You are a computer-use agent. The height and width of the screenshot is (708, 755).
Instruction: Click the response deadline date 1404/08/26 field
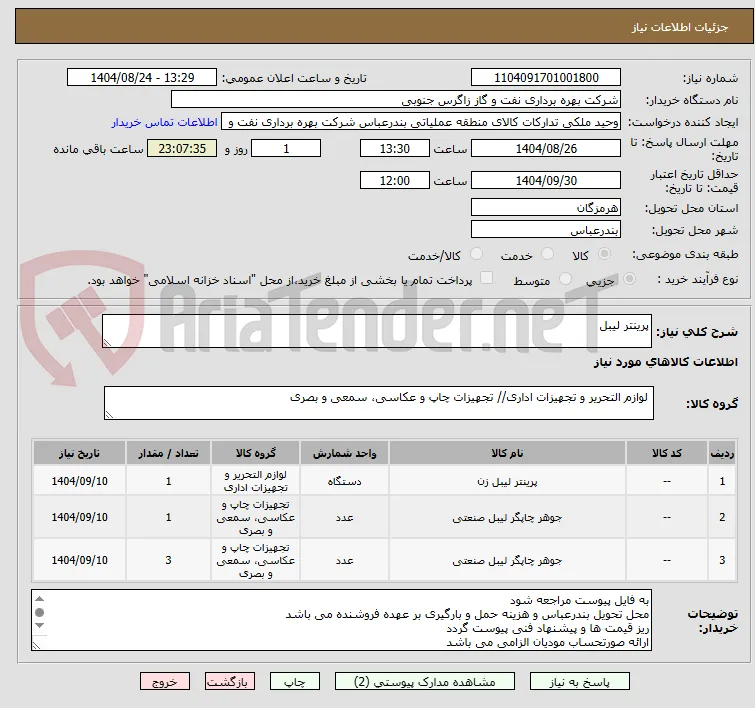(546, 148)
